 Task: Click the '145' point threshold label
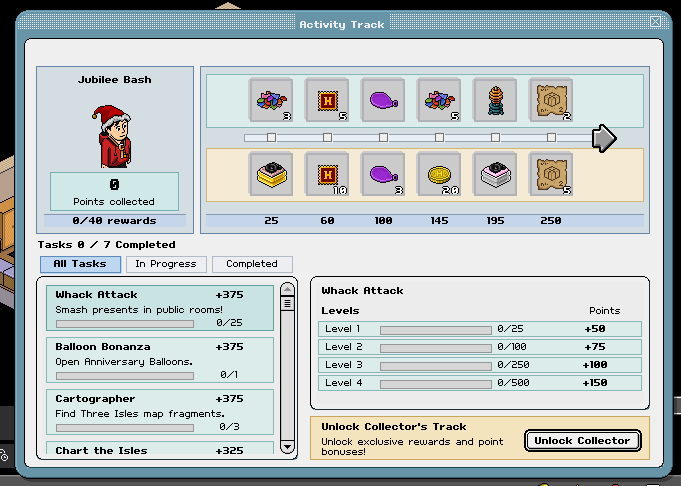439,221
